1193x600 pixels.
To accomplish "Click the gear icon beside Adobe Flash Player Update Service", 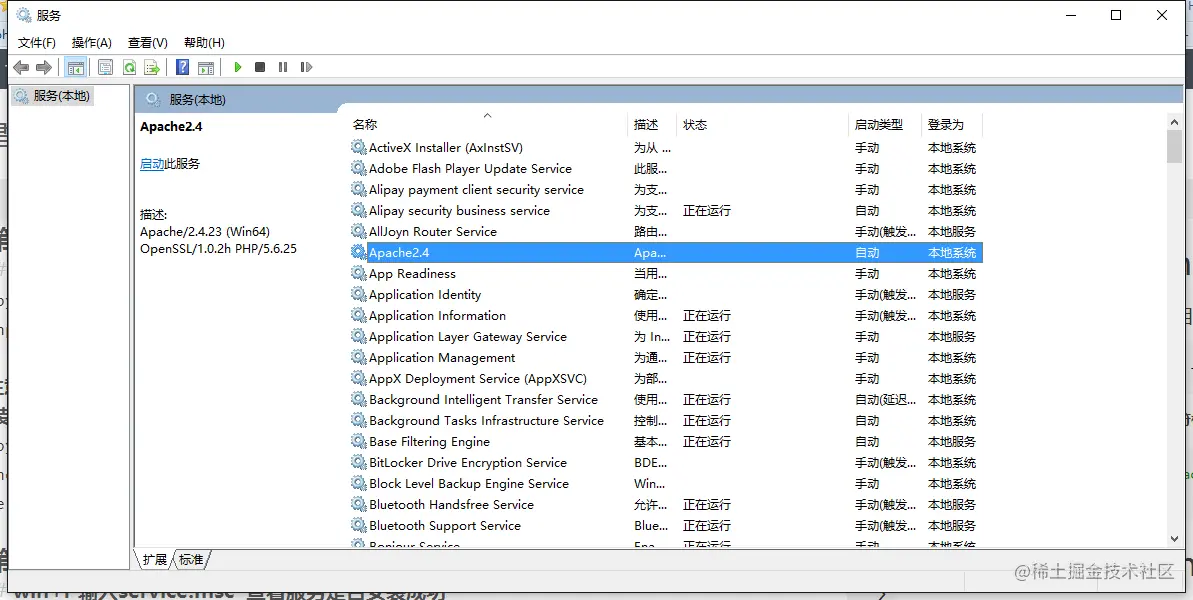I will [358, 169].
